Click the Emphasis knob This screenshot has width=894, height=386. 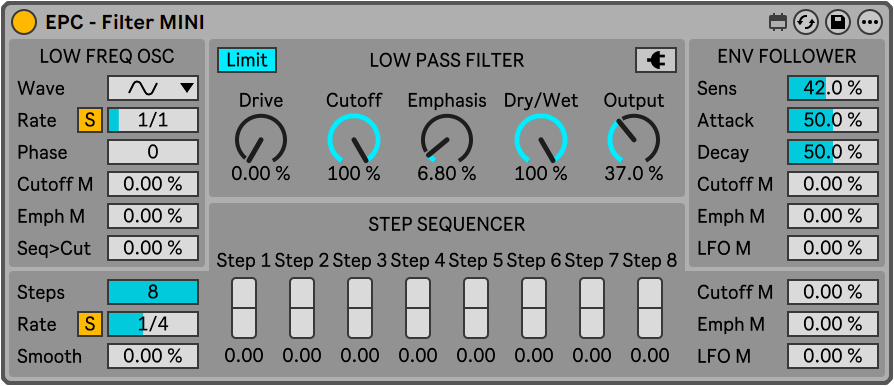(x=447, y=139)
